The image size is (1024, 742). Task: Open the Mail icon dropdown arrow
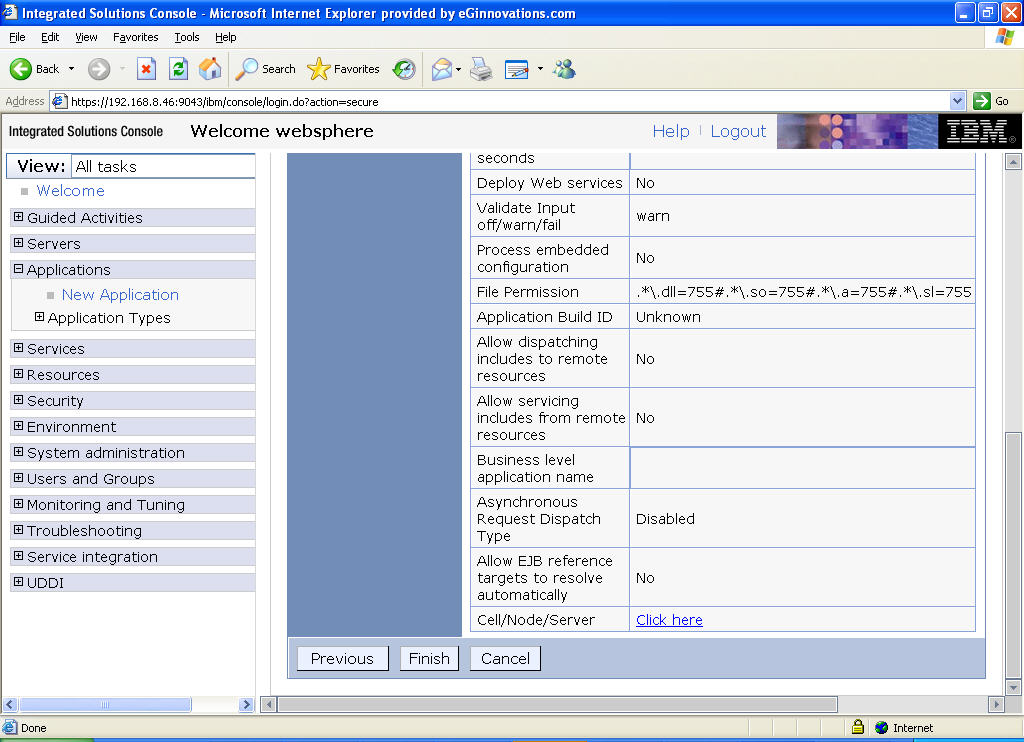click(458, 69)
